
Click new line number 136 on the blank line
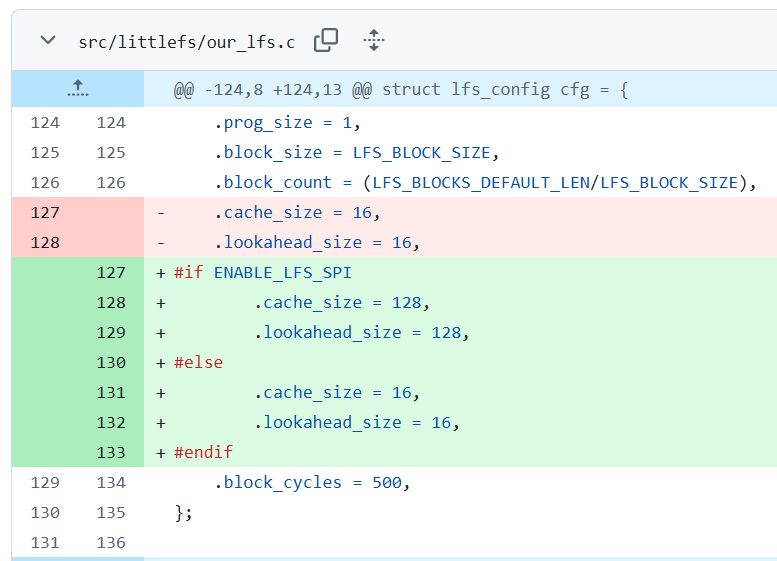[x=111, y=543]
